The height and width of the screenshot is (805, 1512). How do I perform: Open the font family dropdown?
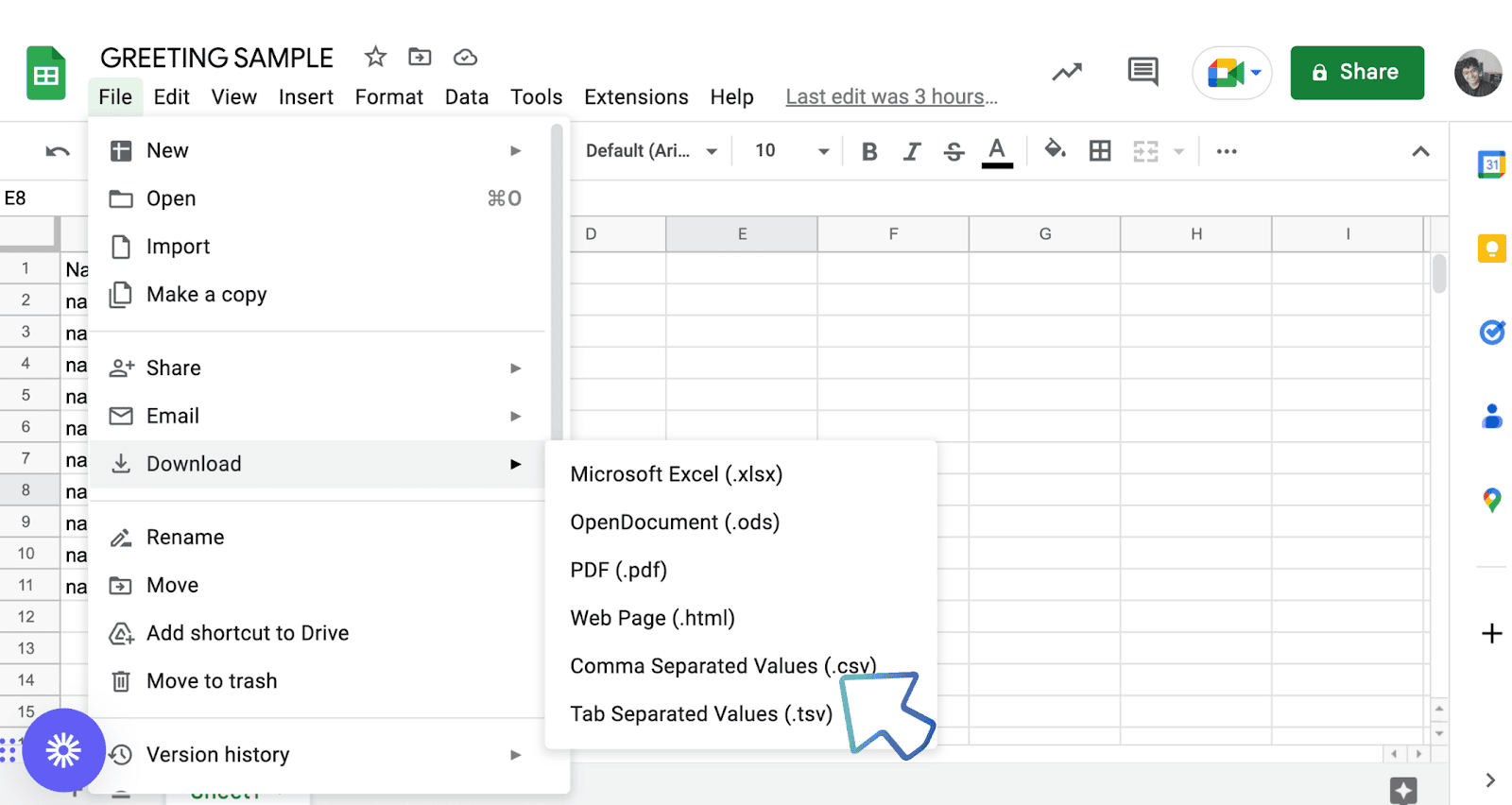(651, 151)
